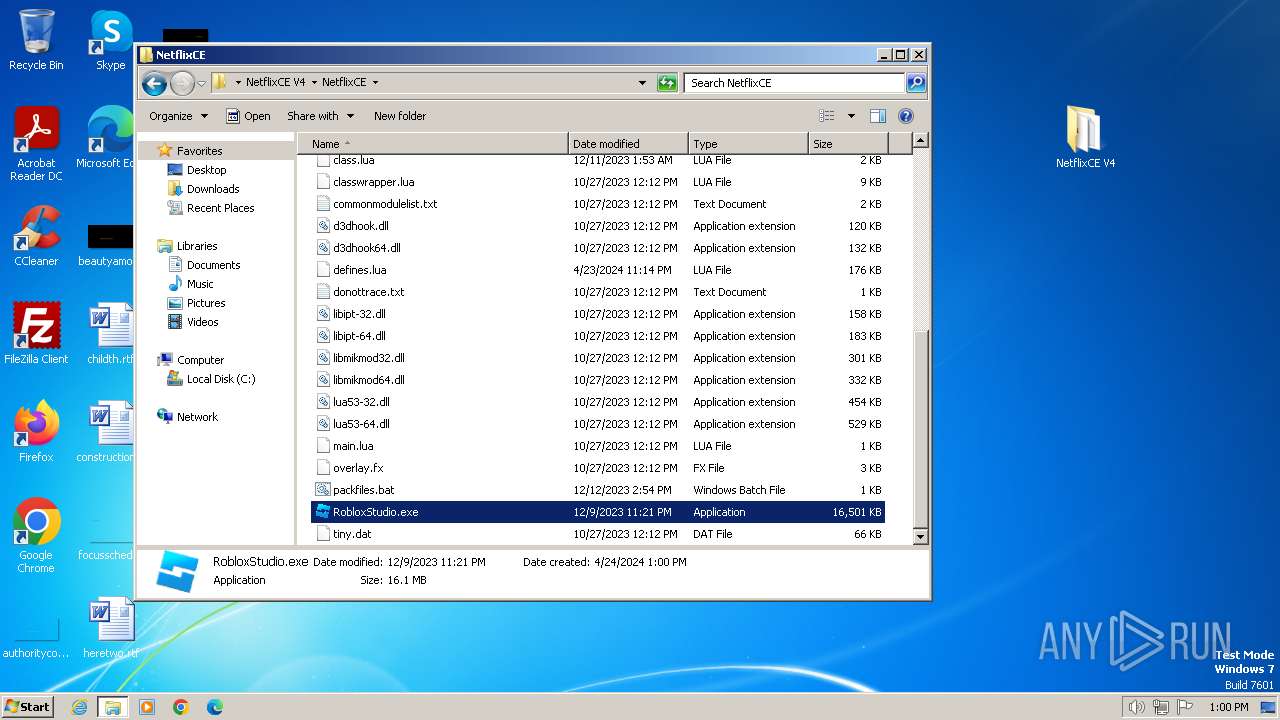Select the libmikmod64.dll file icon
This screenshot has height=720, width=1280.
click(x=323, y=380)
